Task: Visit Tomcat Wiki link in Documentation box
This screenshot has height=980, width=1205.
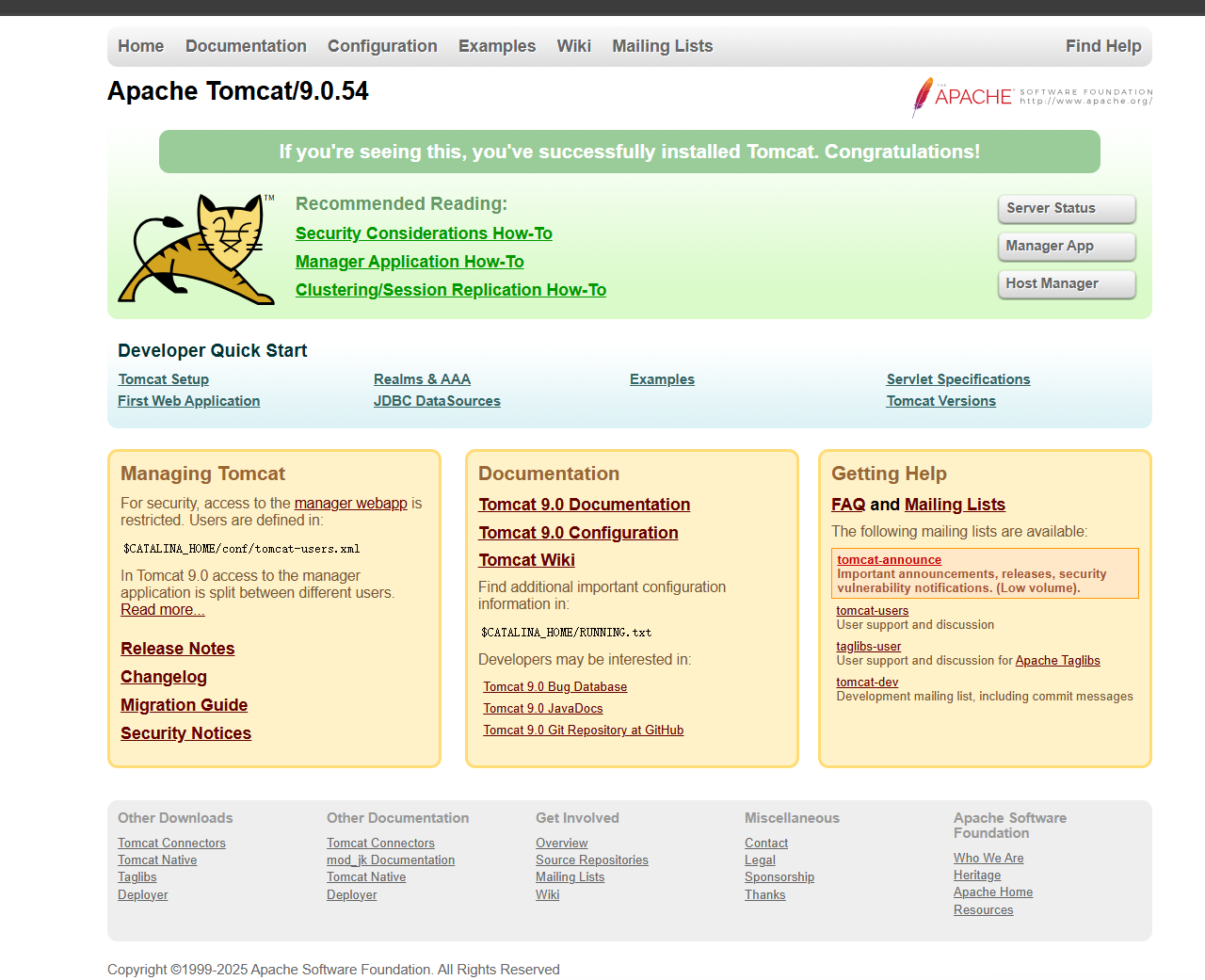Action: point(527,560)
